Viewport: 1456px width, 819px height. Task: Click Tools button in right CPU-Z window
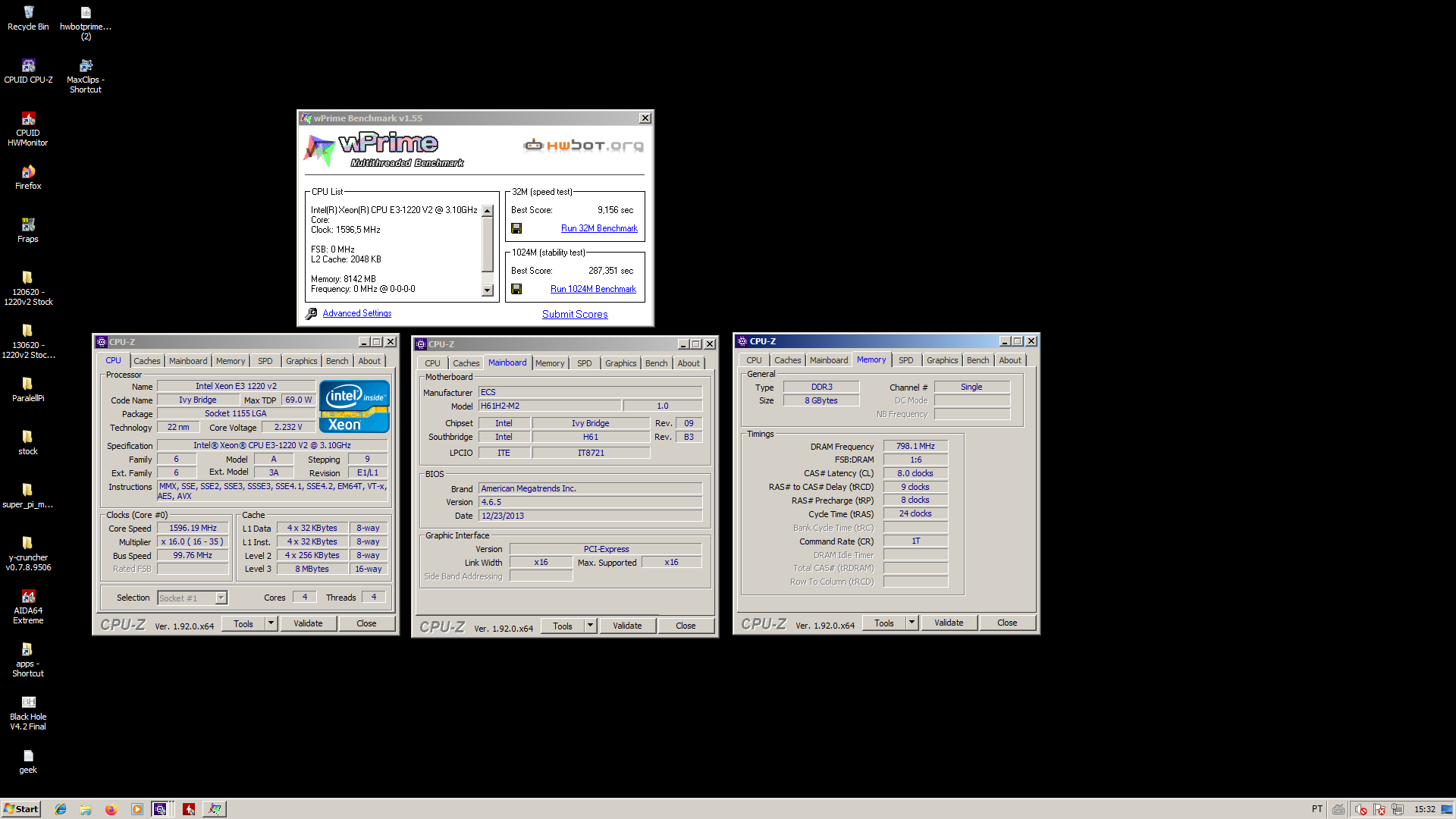[x=884, y=623]
